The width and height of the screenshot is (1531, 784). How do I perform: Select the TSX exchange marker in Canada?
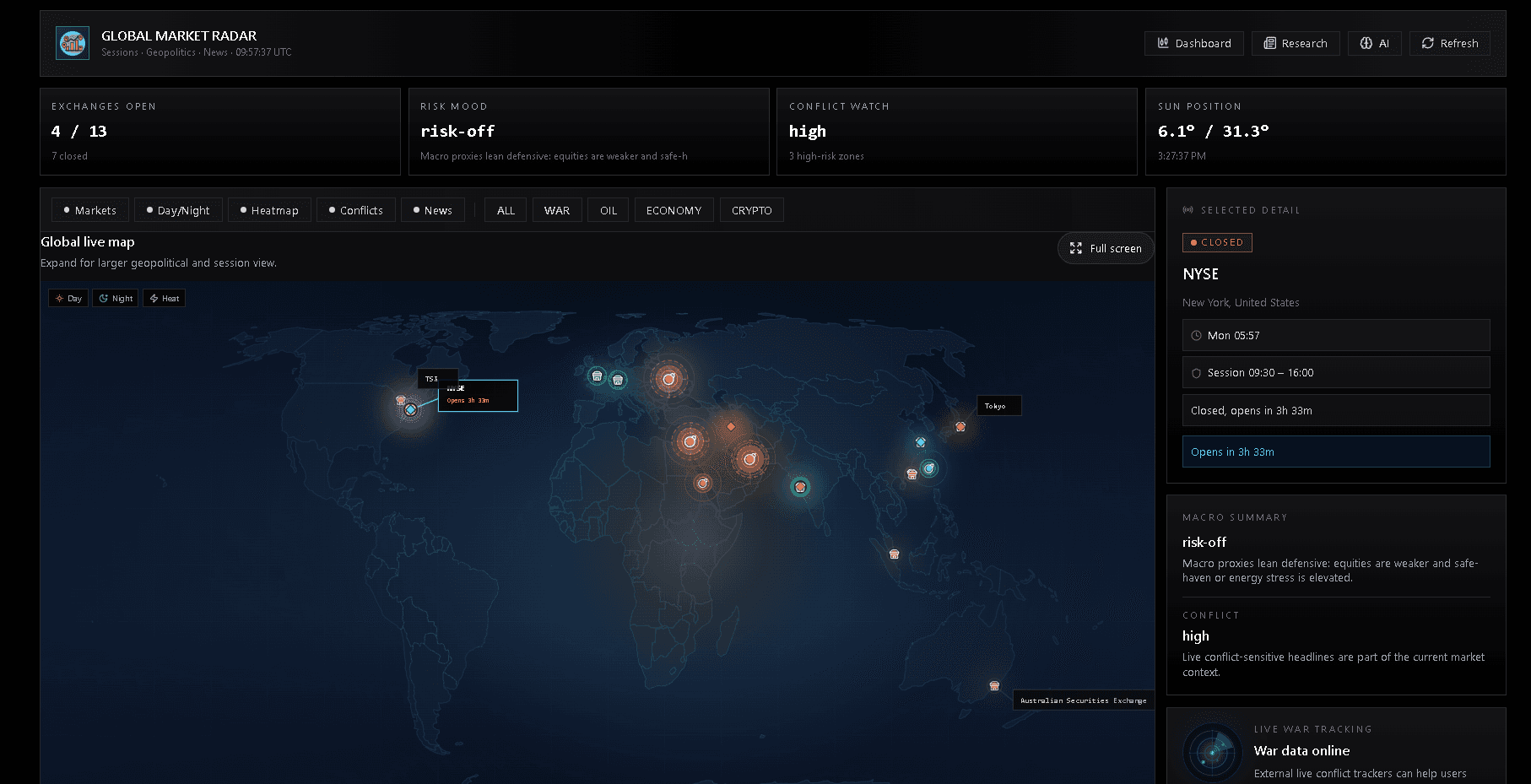click(x=401, y=400)
